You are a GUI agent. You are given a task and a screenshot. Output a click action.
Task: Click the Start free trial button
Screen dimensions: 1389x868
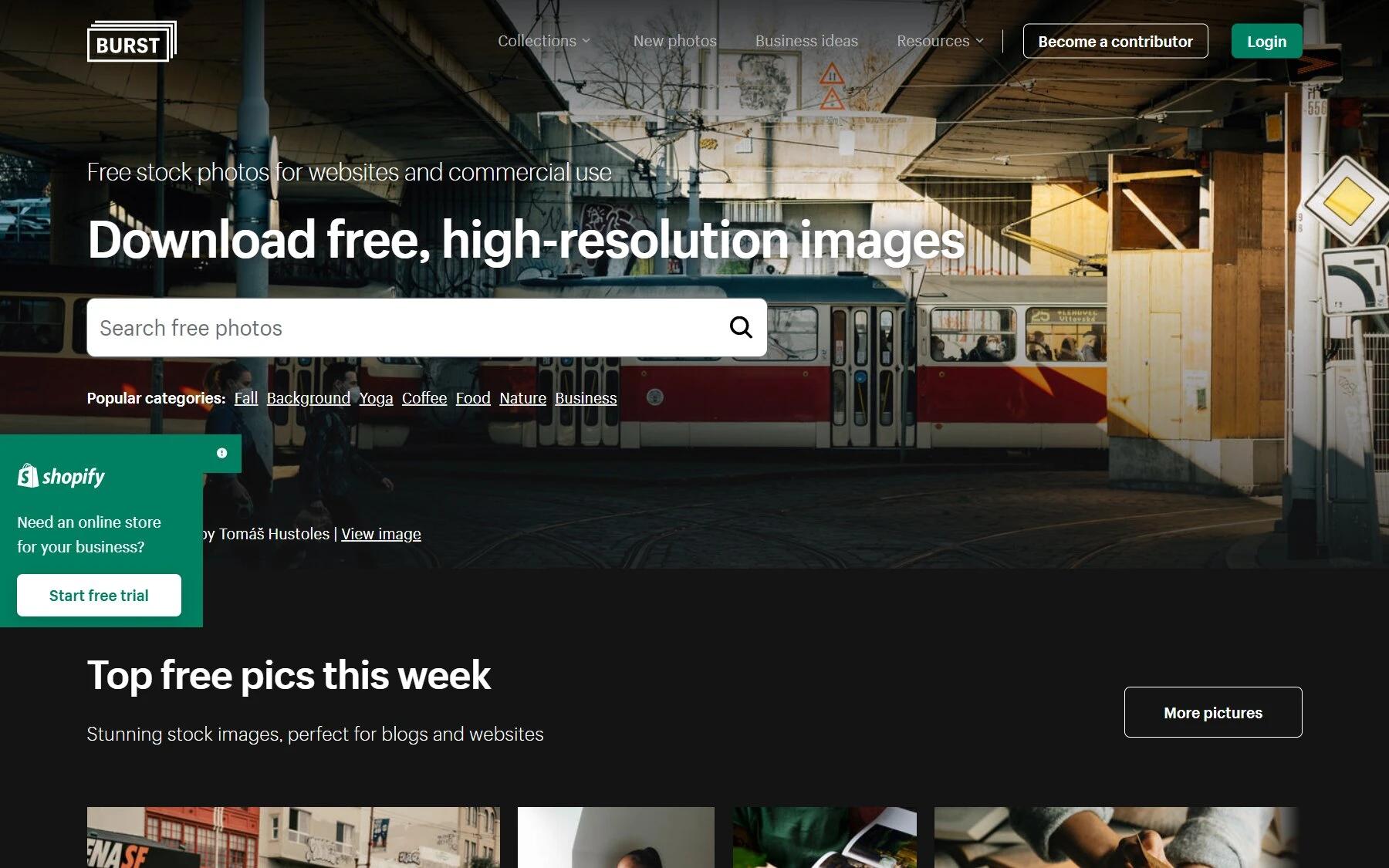(99, 595)
